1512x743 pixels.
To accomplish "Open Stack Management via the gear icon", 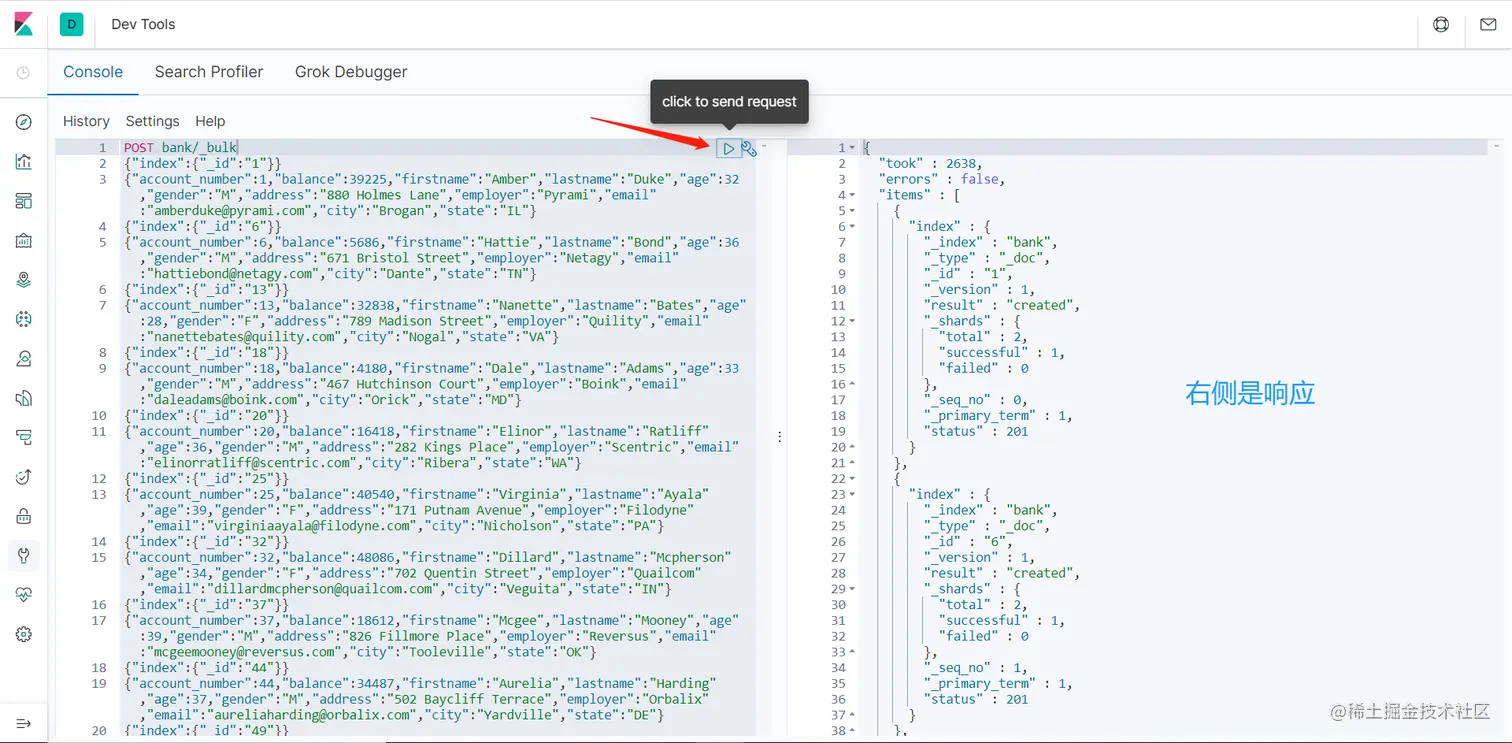I will point(24,633).
